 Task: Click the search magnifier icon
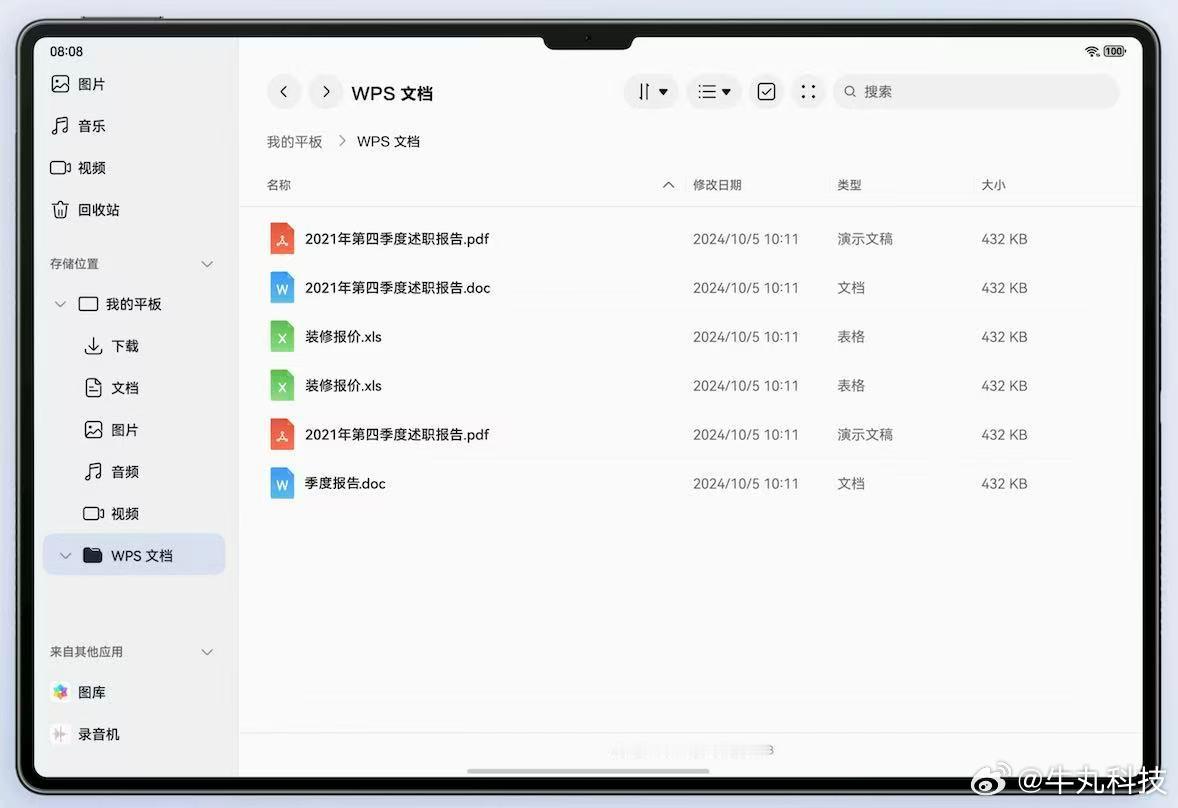[x=850, y=92]
